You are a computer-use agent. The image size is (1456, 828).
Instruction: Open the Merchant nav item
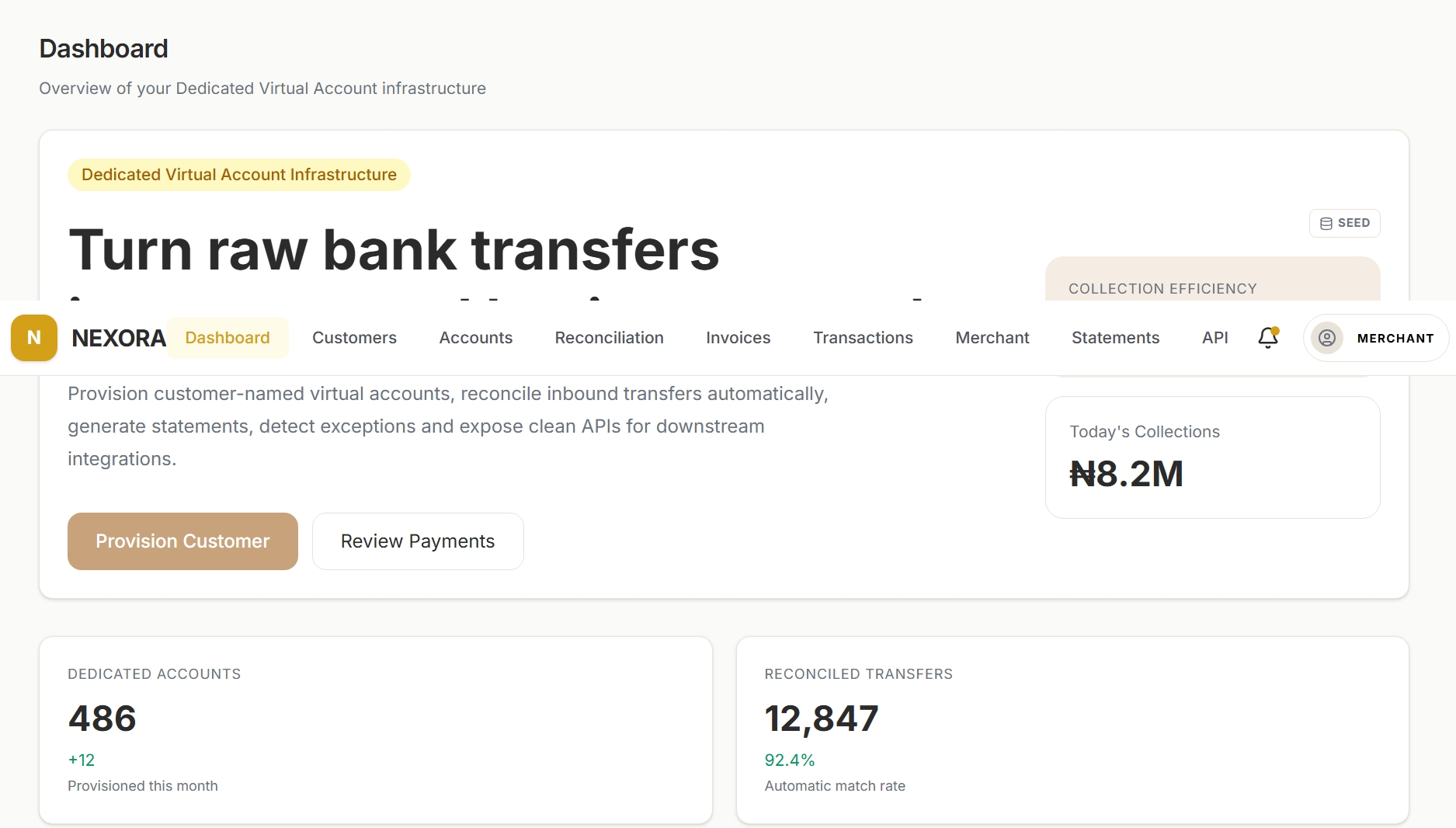click(x=992, y=338)
